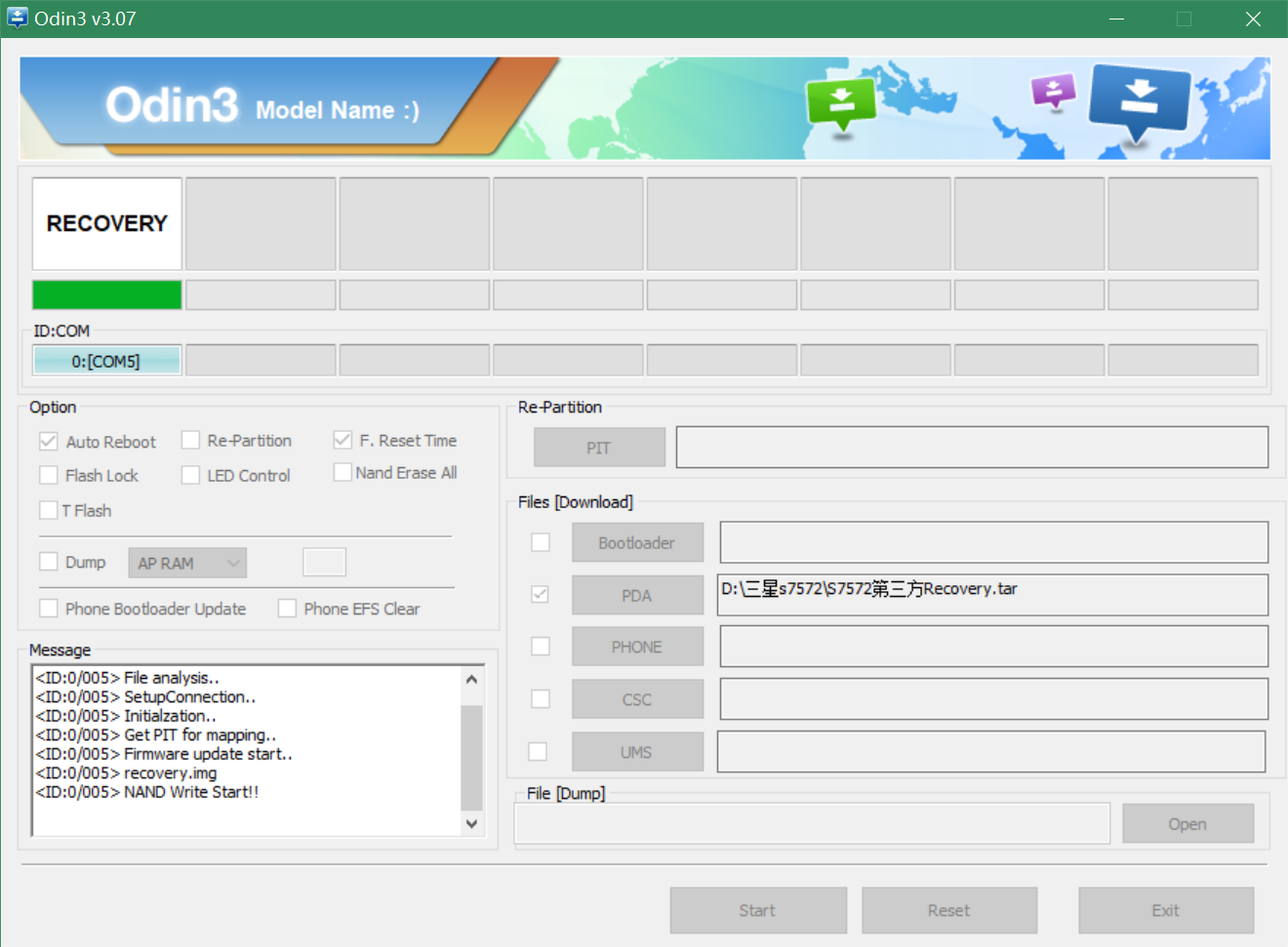This screenshot has height=947, width=1288.
Task: Toggle the Auto Reboot checkbox
Action: (x=49, y=442)
